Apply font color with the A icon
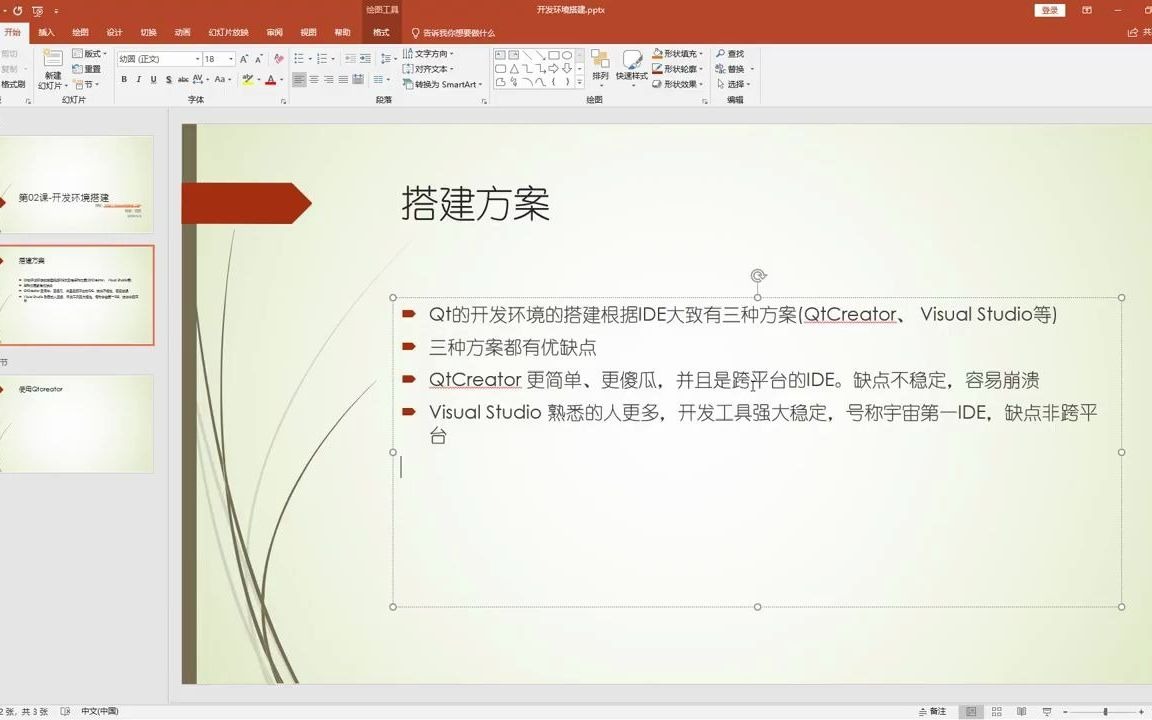This screenshot has height=720, width=1152. click(271, 79)
